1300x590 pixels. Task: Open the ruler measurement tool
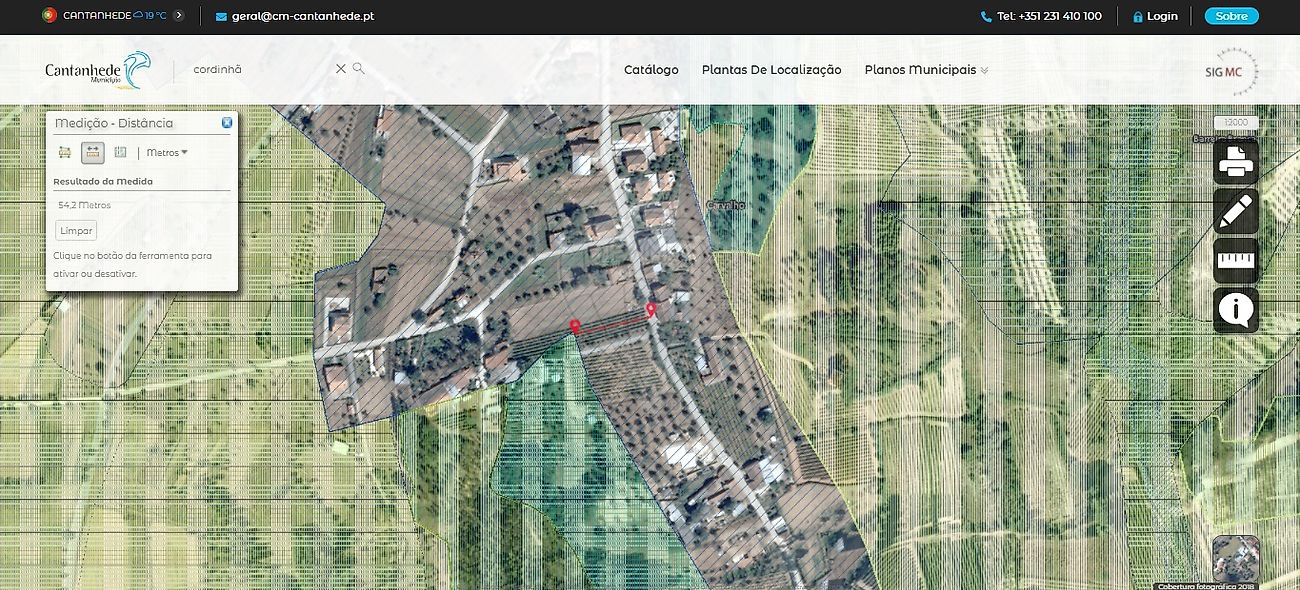click(x=1236, y=261)
